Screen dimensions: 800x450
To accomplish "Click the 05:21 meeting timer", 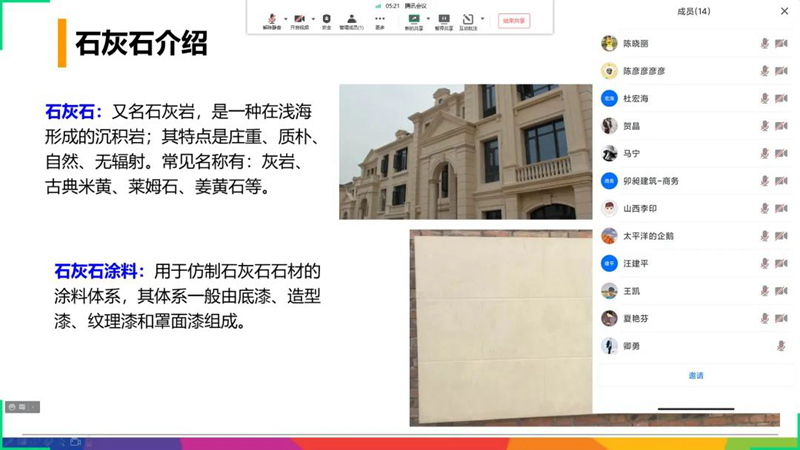I will tap(392, 6).
